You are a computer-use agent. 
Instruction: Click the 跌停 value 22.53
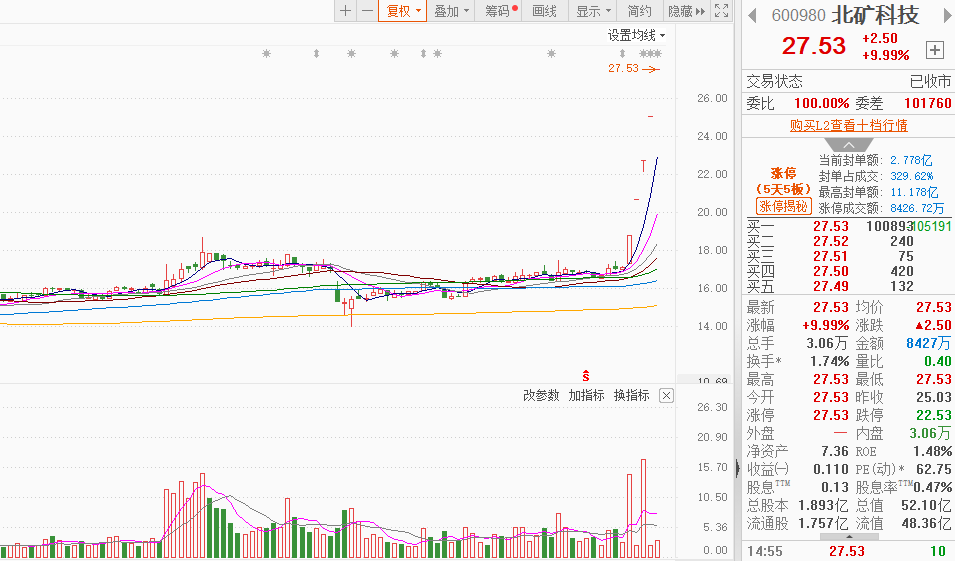pos(934,415)
